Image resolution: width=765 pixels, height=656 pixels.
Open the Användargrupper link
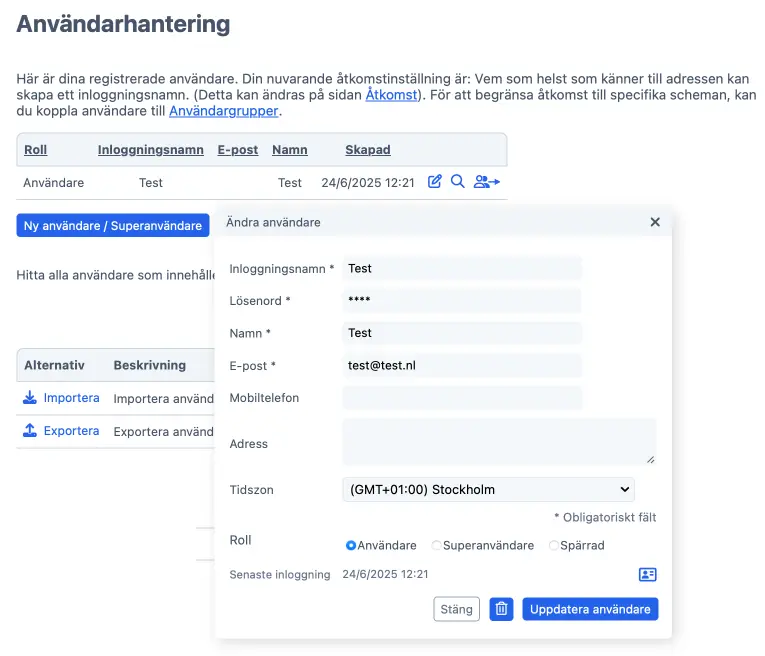click(x=223, y=111)
